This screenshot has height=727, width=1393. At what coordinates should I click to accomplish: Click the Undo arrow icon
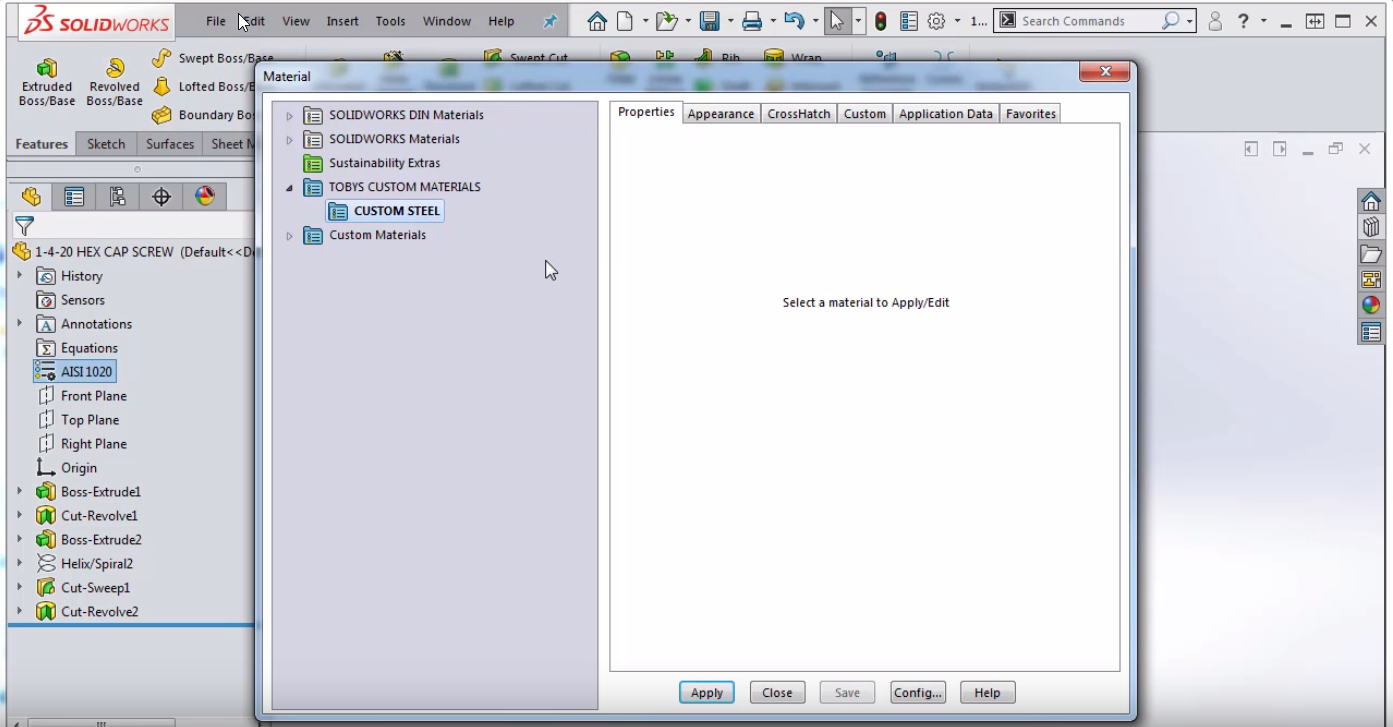point(795,21)
